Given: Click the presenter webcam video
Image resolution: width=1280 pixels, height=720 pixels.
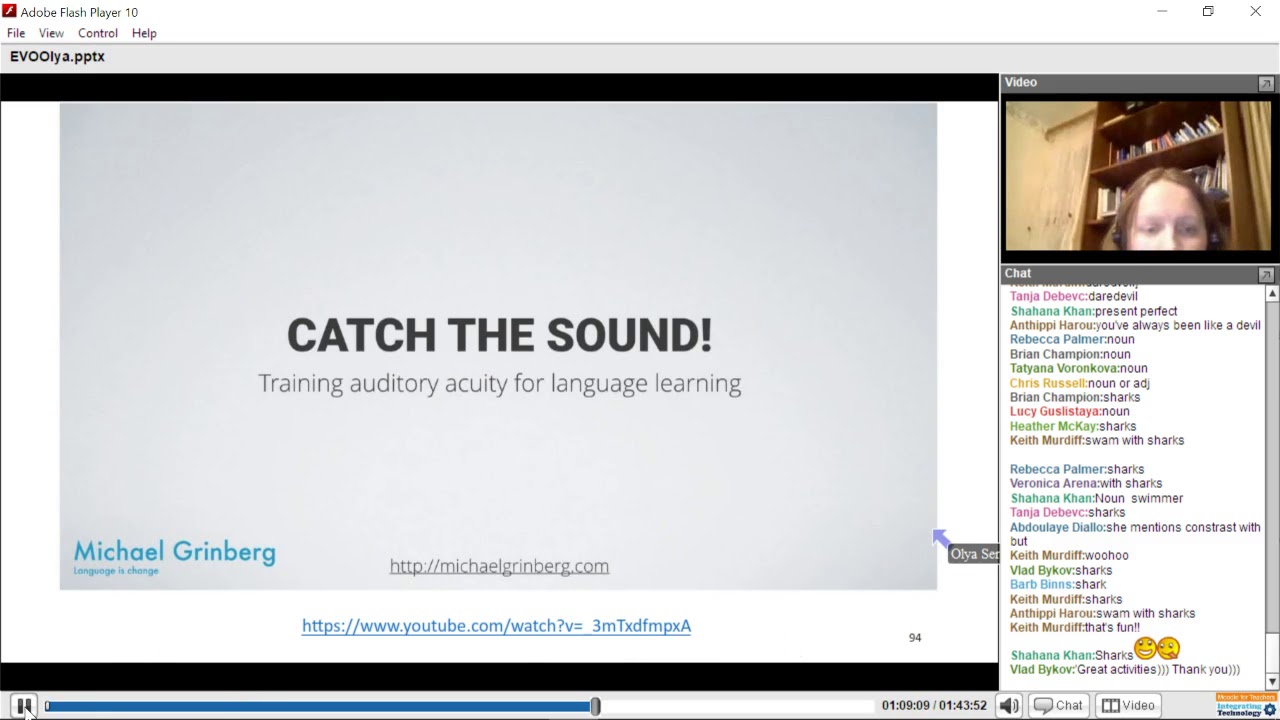Looking at the screenshot, I should tap(1138, 175).
